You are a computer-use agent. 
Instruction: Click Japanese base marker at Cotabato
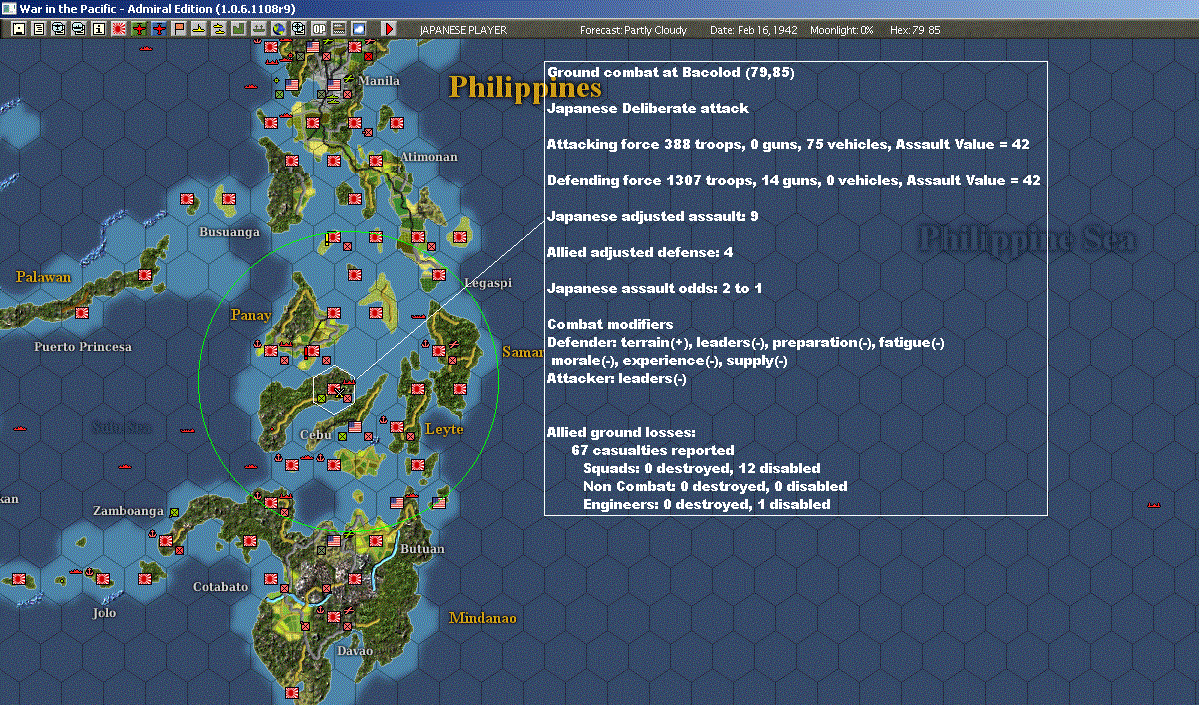[x=271, y=580]
